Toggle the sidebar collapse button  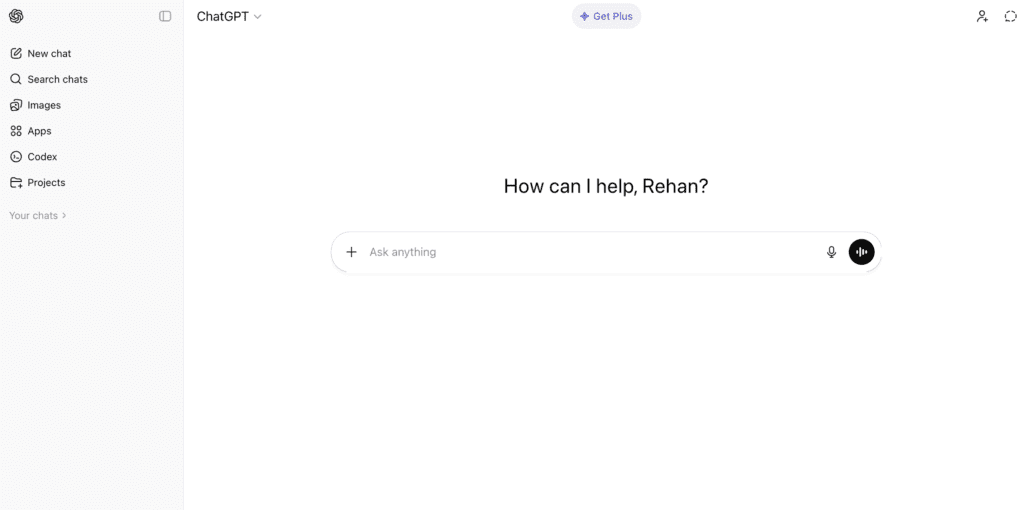pos(165,16)
